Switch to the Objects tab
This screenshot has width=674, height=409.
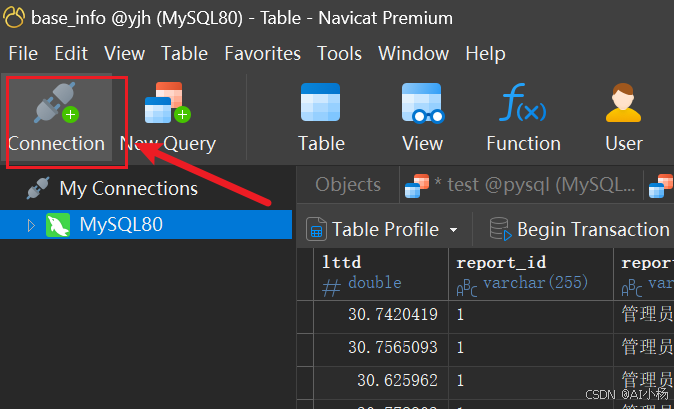point(348,185)
